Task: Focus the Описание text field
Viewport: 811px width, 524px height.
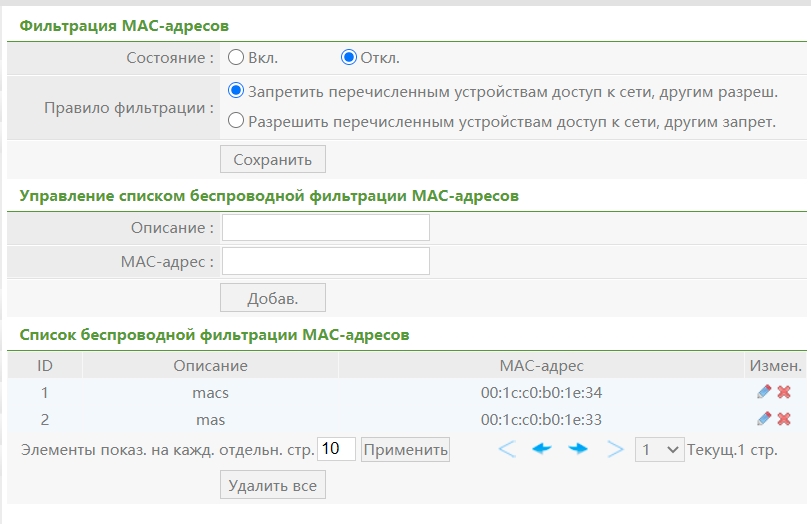Action: pos(326,228)
